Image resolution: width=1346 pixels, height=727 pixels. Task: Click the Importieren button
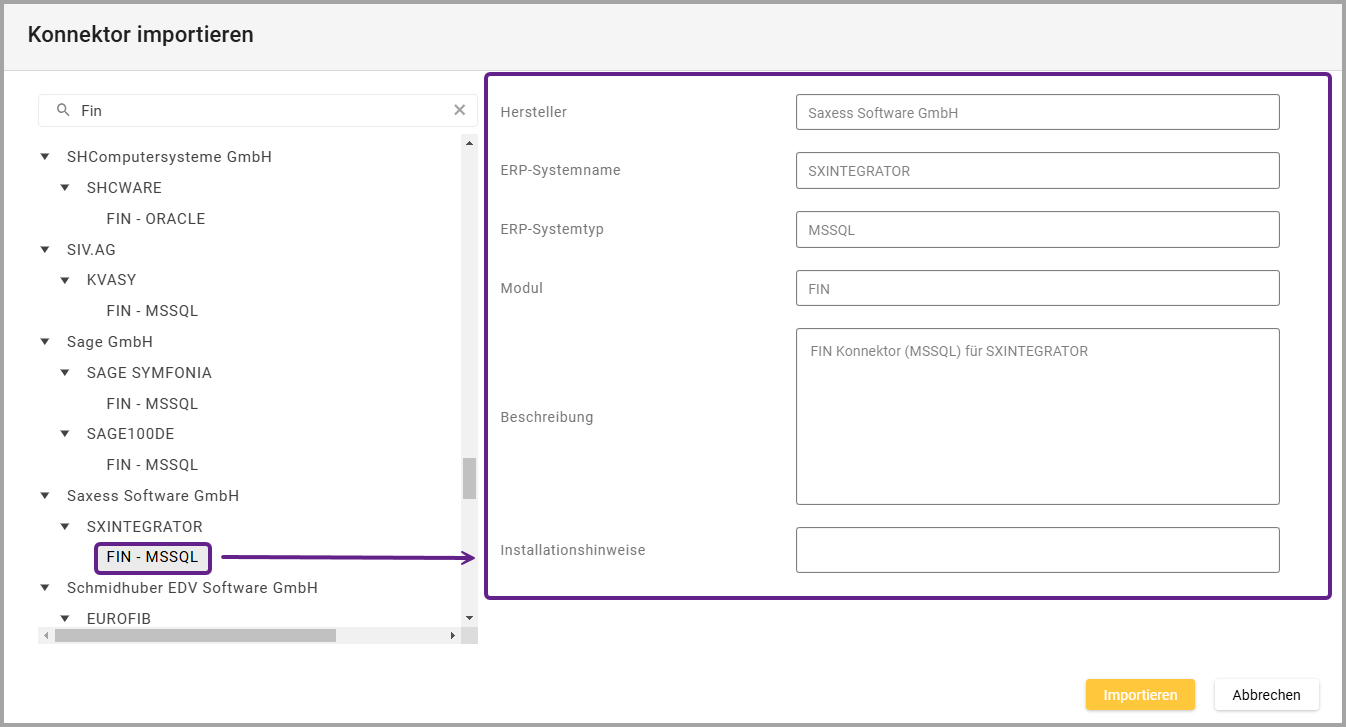1139,695
